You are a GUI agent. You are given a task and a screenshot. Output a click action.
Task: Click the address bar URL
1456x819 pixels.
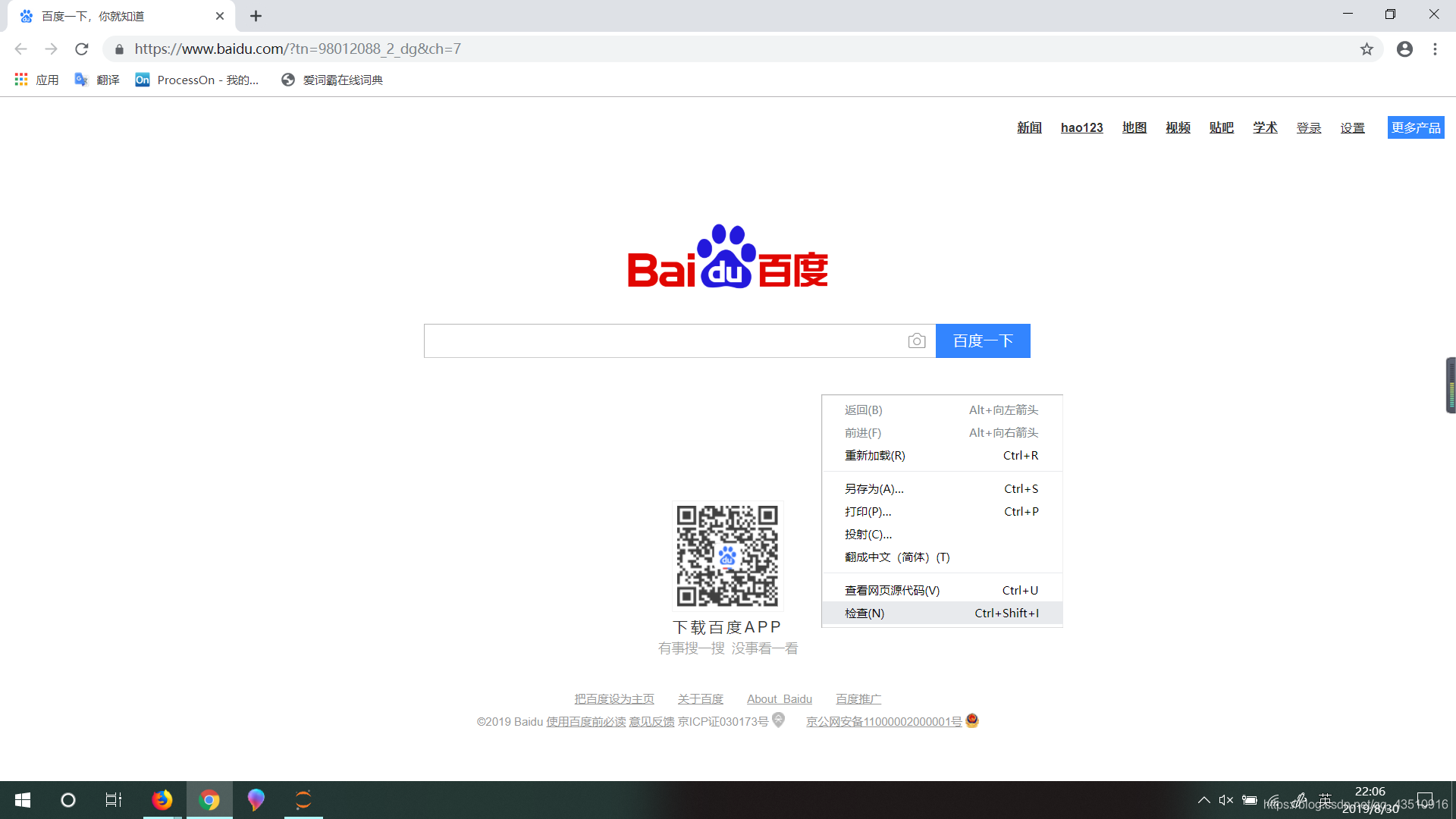tap(298, 49)
